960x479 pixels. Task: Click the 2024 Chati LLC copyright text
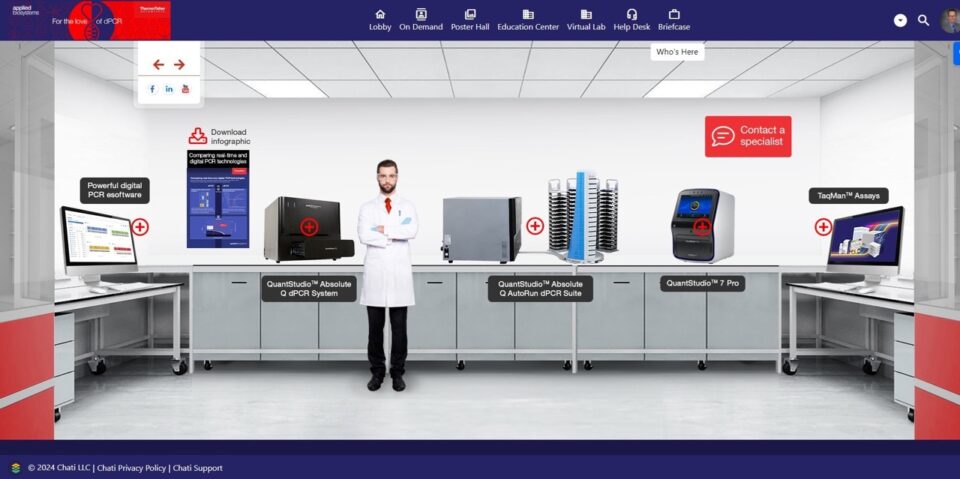(59, 468)
